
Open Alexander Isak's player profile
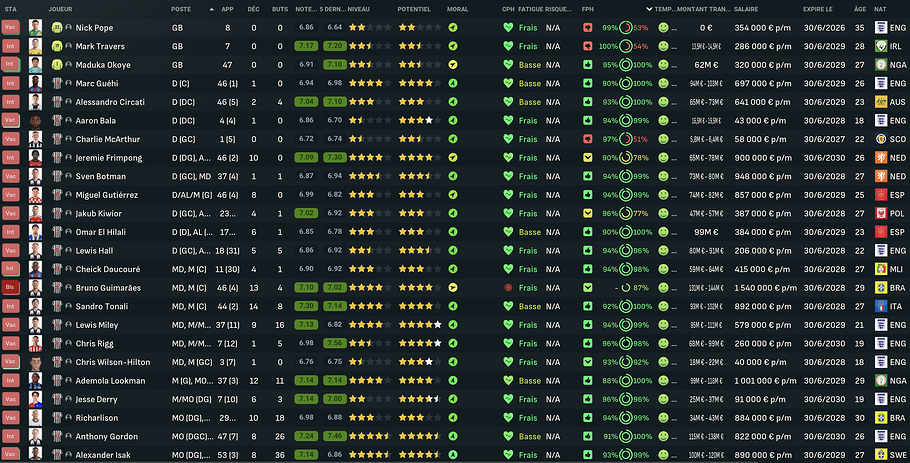[x=104, y=455]
